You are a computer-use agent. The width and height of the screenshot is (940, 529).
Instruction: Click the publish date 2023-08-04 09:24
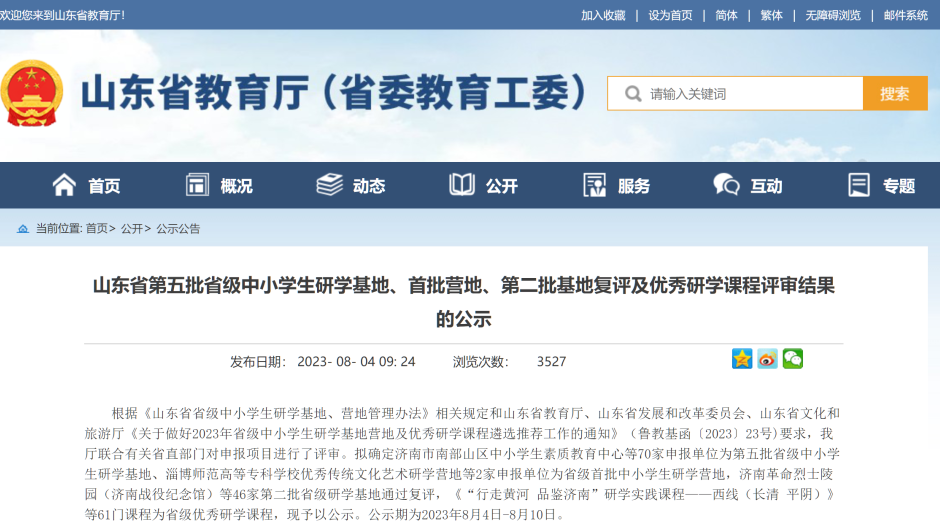click(356, 362)
